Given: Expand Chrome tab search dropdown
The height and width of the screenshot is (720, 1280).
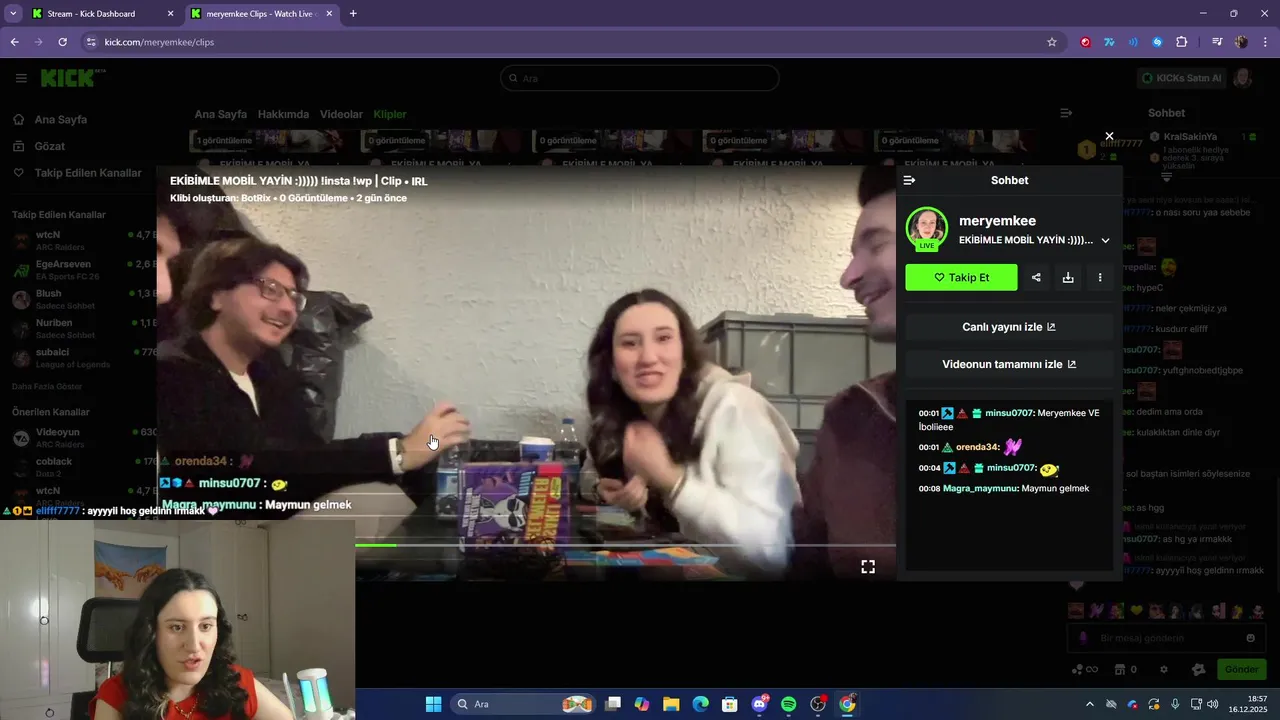Looking at the screenshot, I should pos(13,14).
